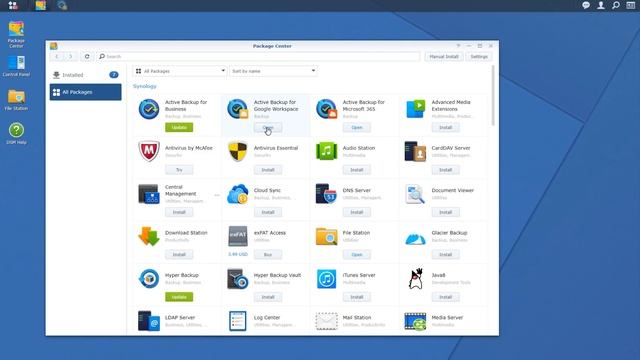
Task: Click Buy for exFAT Access
Action: (x=268, y=255)
